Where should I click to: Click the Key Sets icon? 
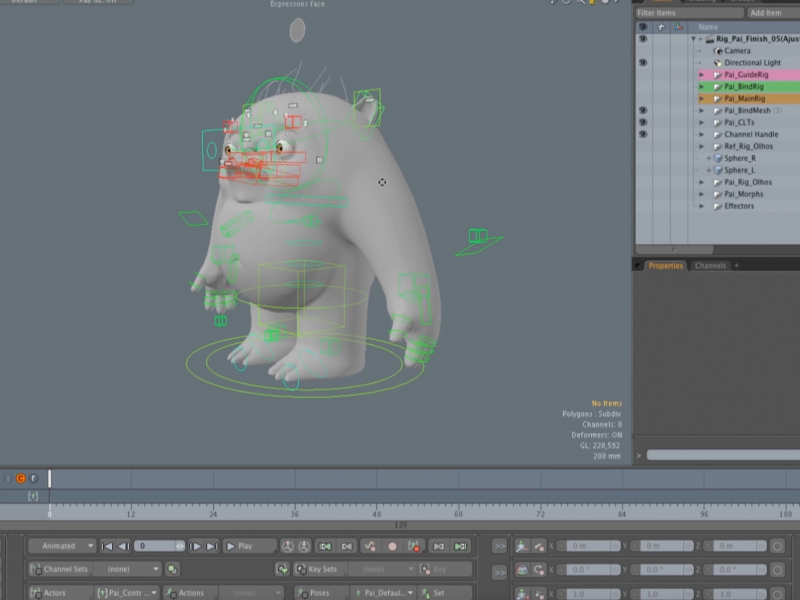click(301, 569)
